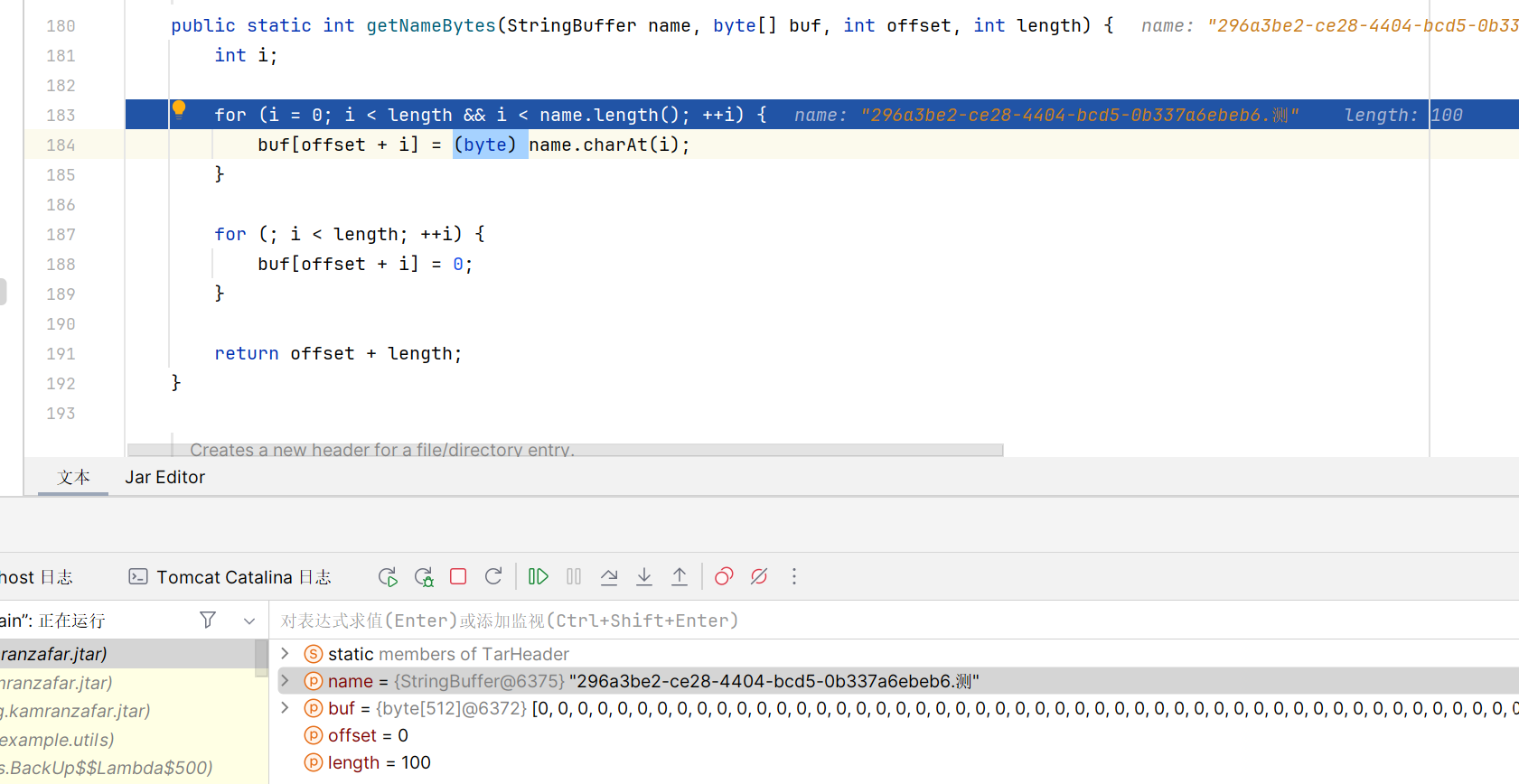1519x784 pixels.
Task: Click the 正在运行 thread status text
Action: point(71,621)
